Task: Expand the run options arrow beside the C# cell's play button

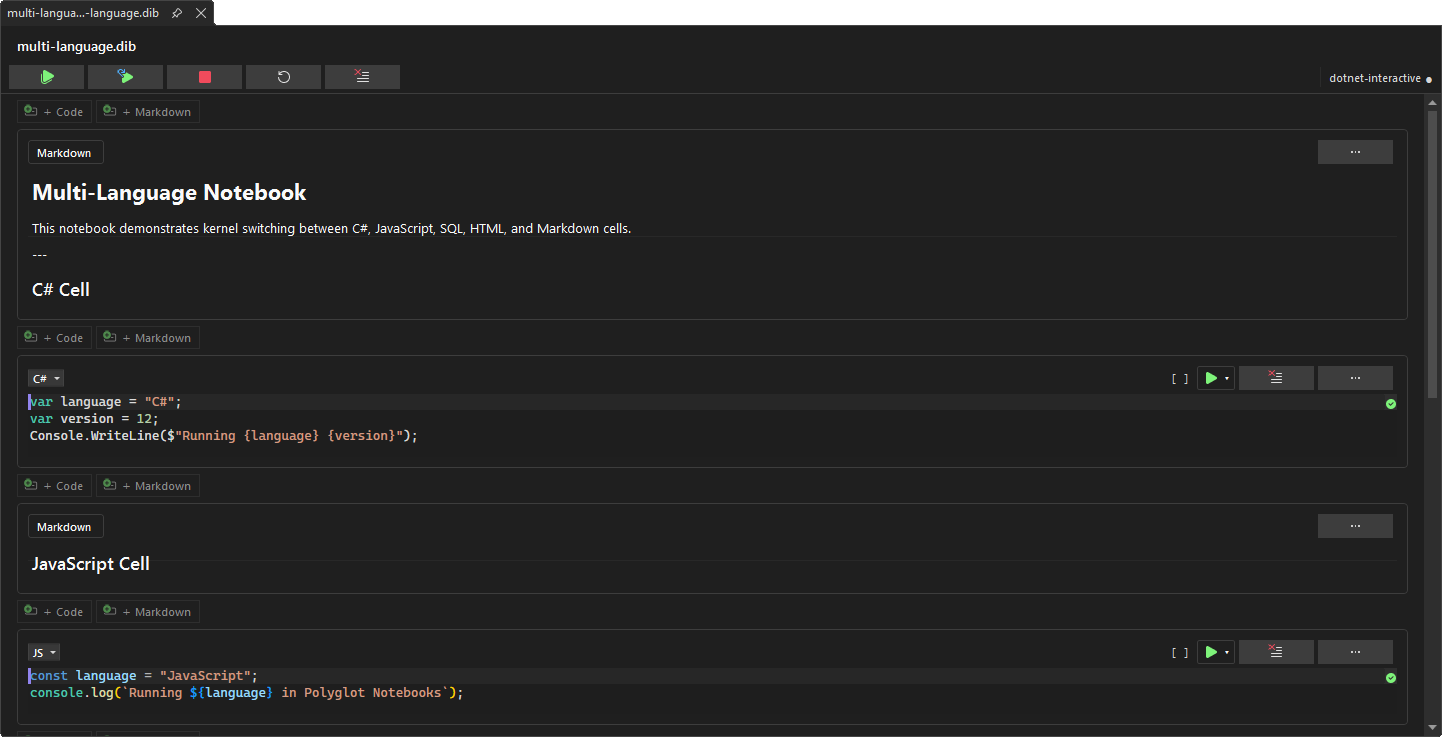Action: pyautogui.click(x=1226, y=377)
